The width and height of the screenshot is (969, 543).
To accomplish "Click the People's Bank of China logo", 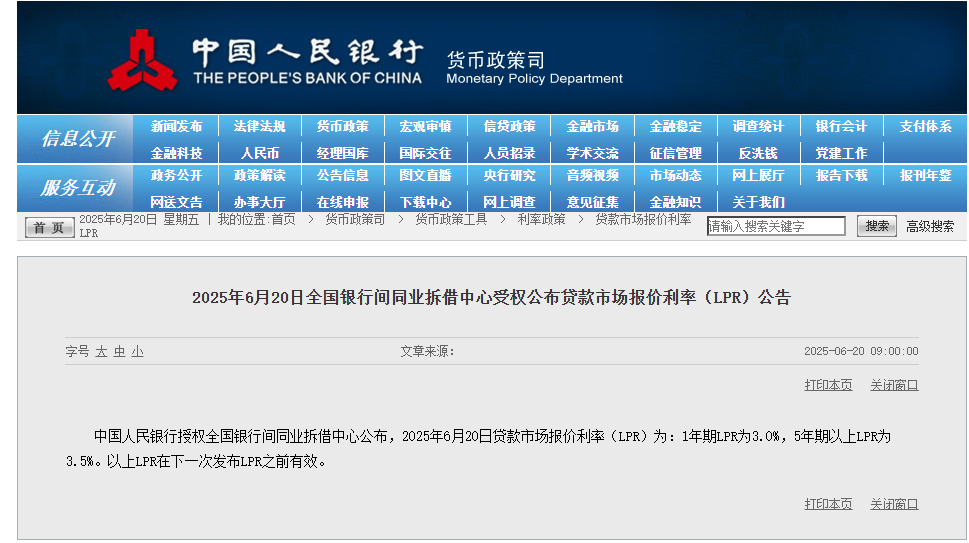I will coord(143,60).
